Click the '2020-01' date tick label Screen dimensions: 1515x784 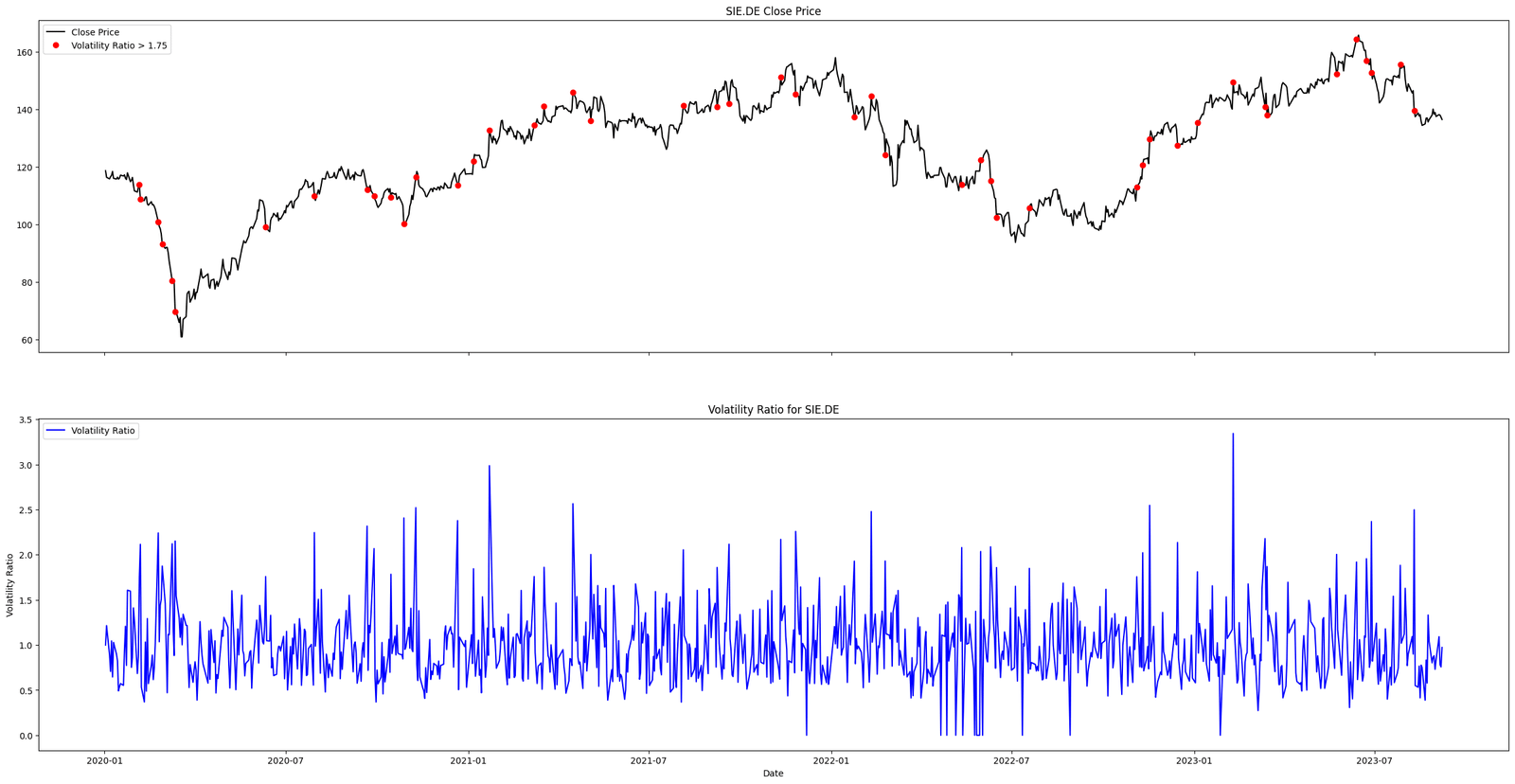(104, 760)
